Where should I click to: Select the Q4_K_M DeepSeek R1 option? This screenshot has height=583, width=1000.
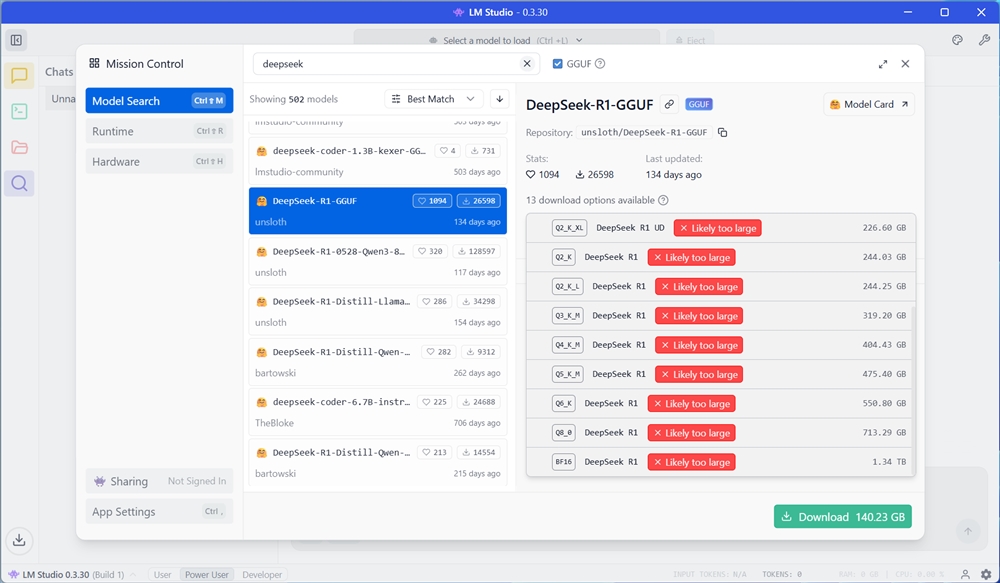pyautogui.click(x=721, y=345)
